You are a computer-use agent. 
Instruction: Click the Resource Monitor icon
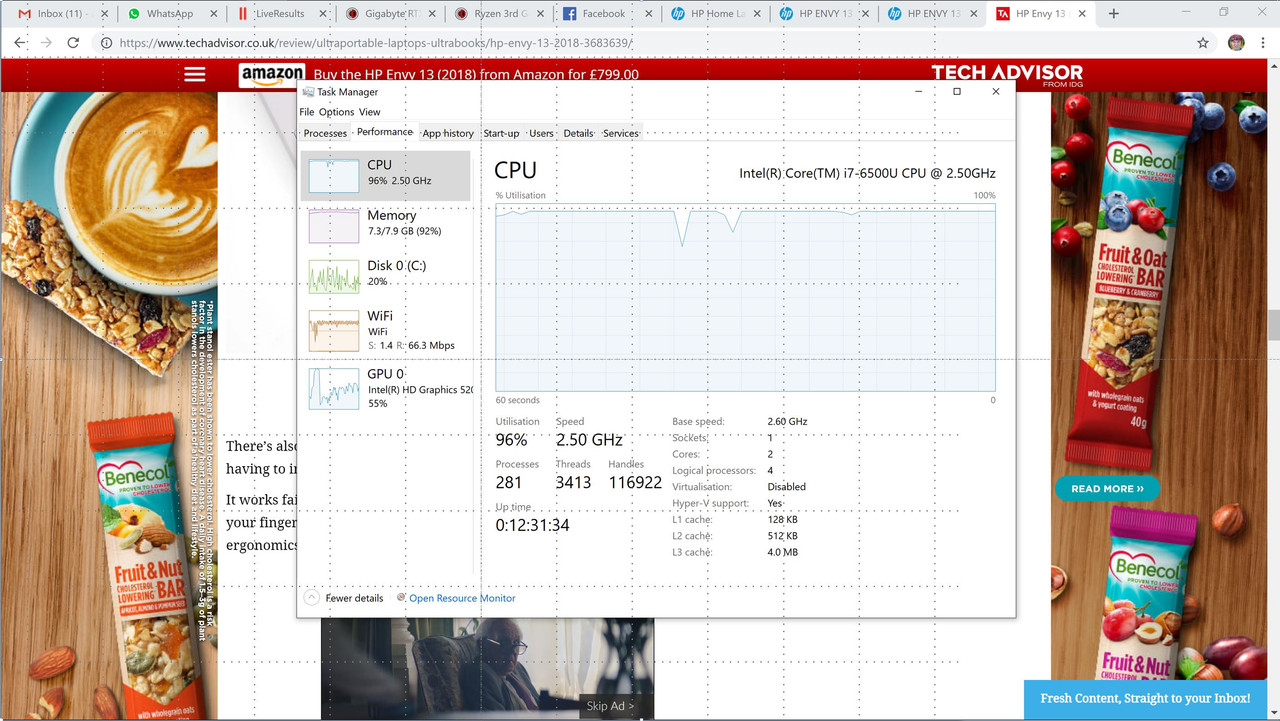(401, 597)
